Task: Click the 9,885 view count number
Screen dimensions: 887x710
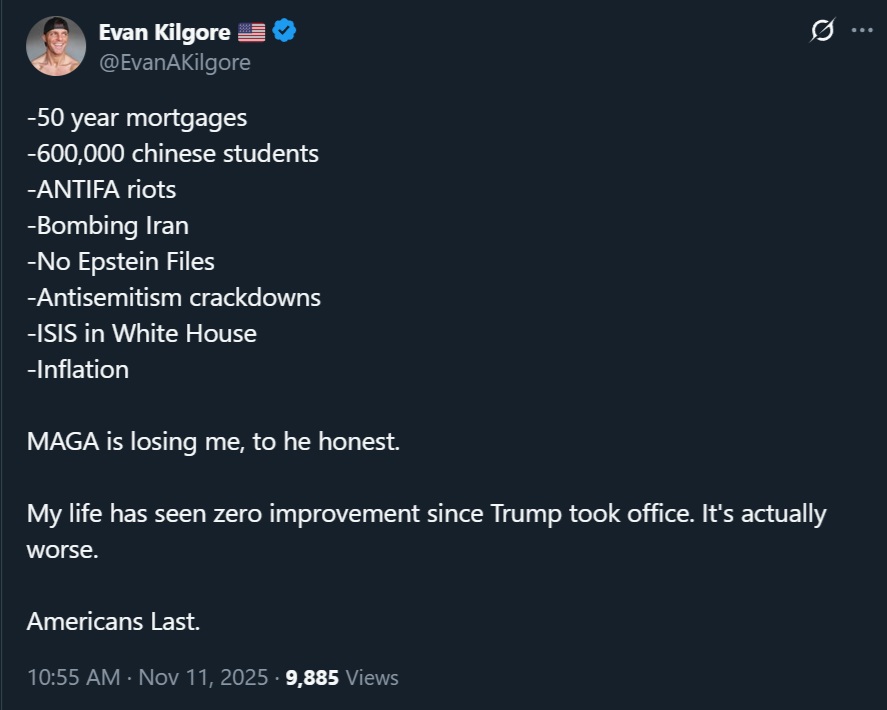Action: [312, 677]
